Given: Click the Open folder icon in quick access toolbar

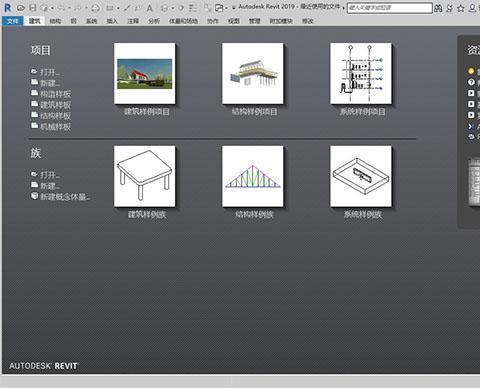Looking at the screenshot, I should (21, 8).
